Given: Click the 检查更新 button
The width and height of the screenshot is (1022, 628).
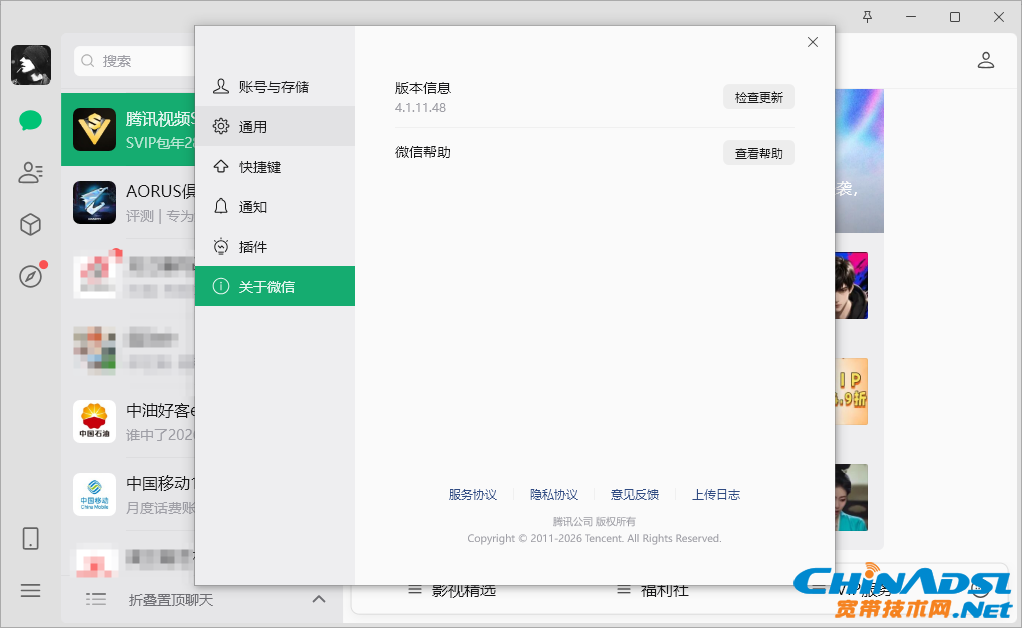Looking at the screenshot, I should 759,97.
